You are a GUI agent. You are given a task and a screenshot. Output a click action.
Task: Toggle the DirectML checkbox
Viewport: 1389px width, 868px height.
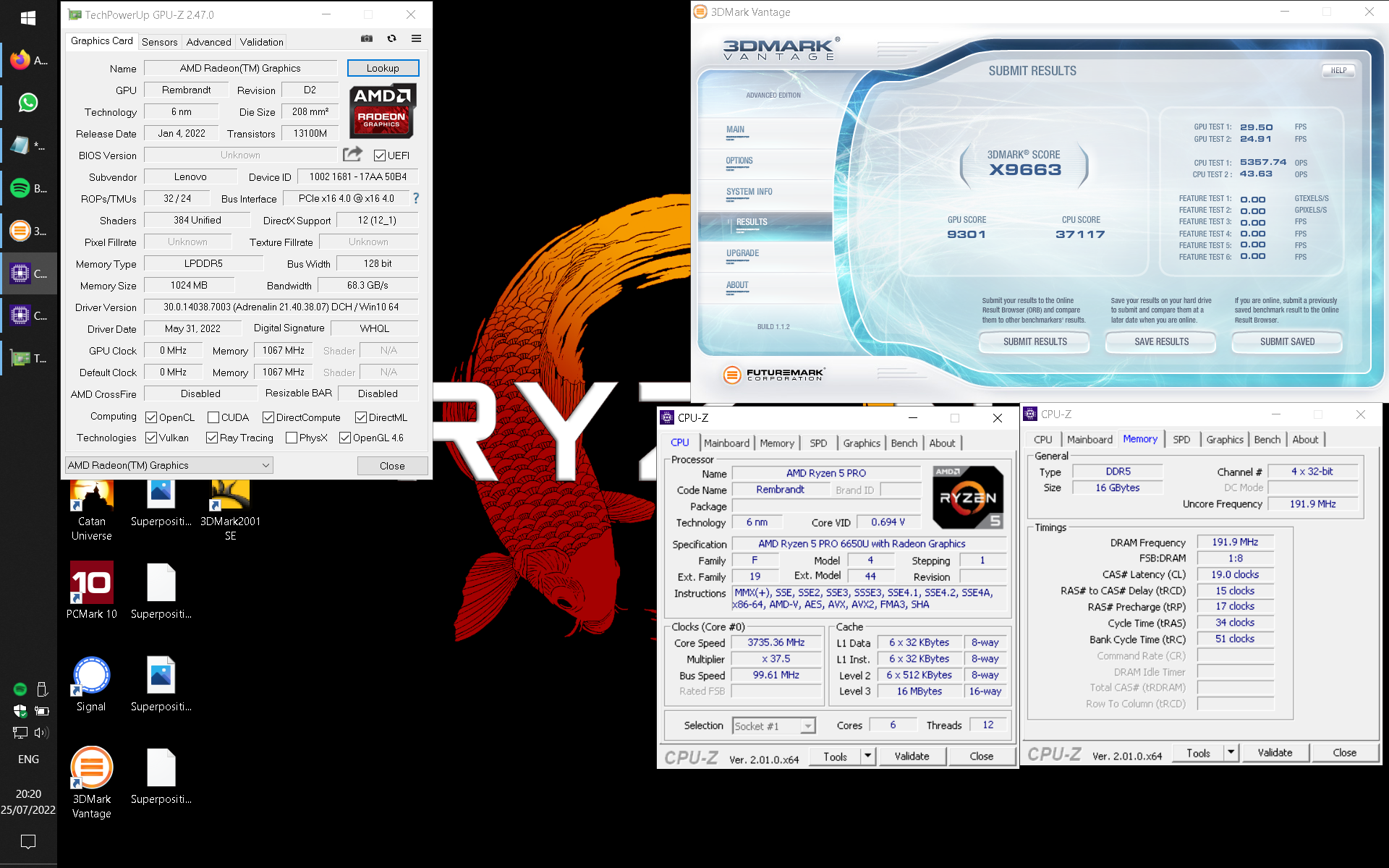(361, 417)
